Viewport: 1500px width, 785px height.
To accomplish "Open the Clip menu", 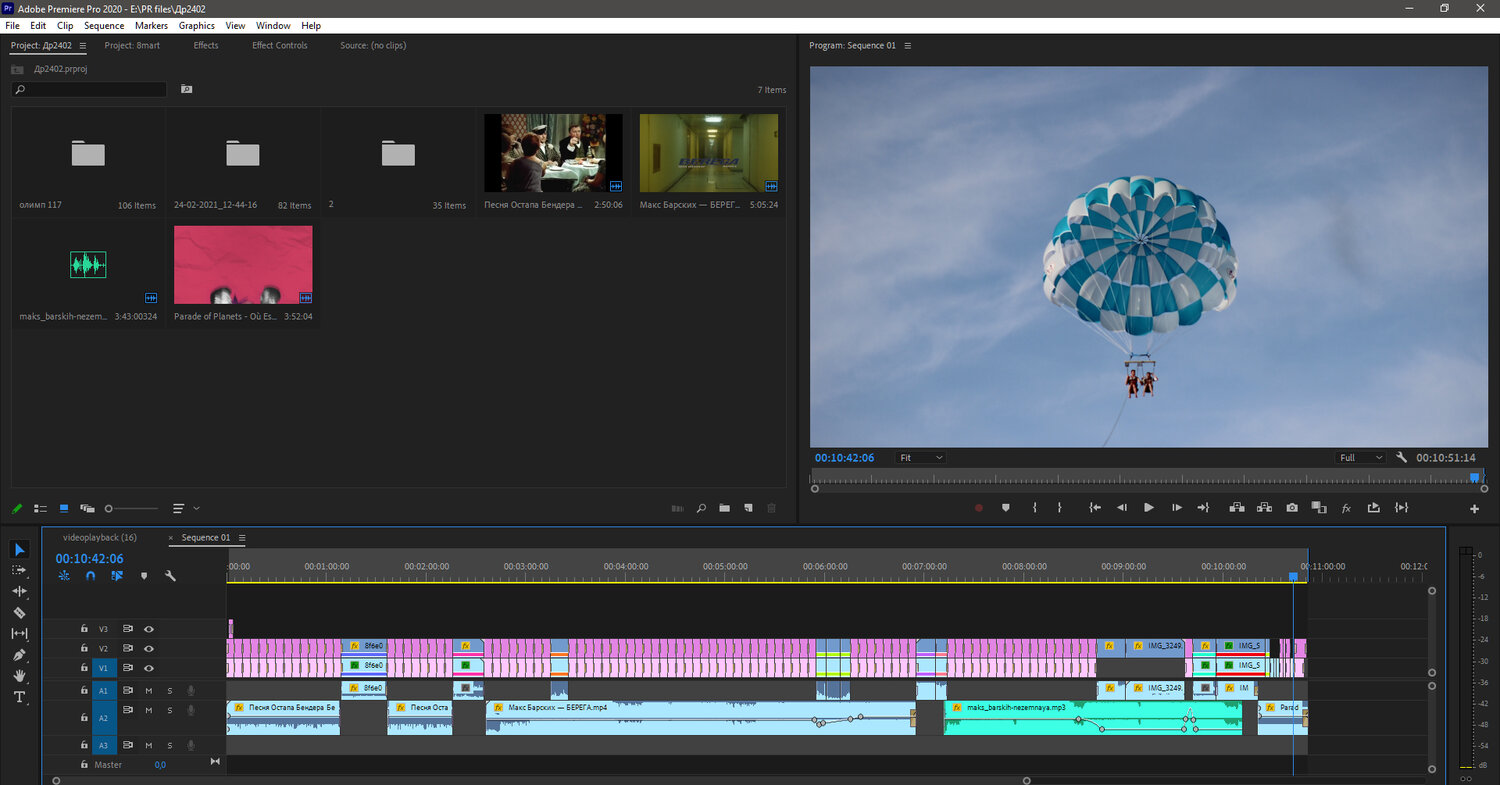I will point(65,25).
